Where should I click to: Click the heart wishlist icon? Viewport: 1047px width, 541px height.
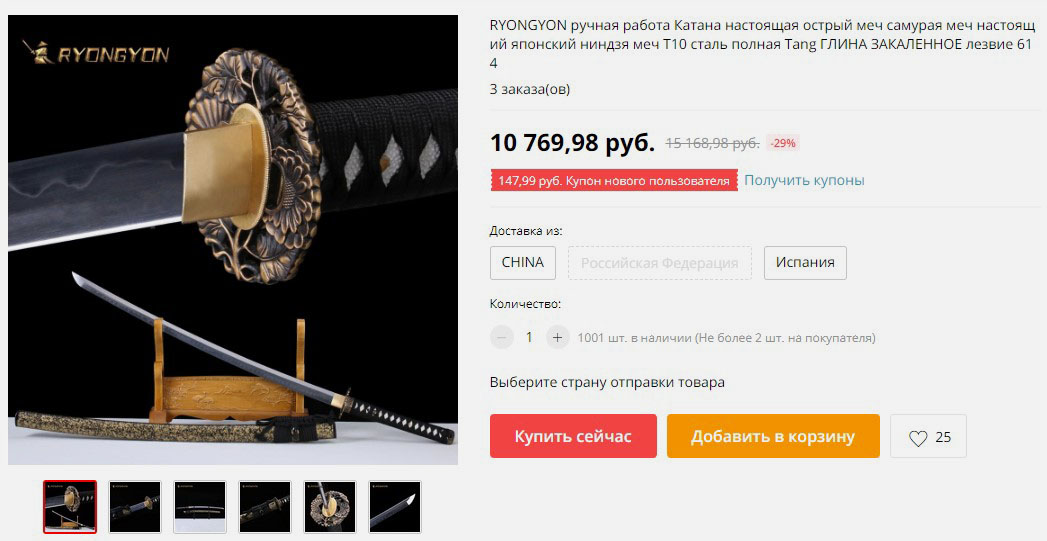point(918,437)
